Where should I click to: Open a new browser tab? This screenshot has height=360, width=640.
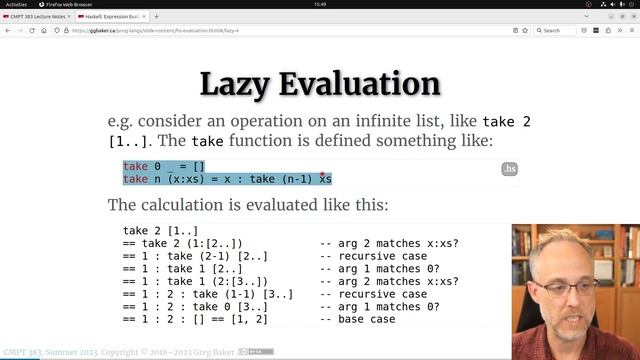(156, 17)
